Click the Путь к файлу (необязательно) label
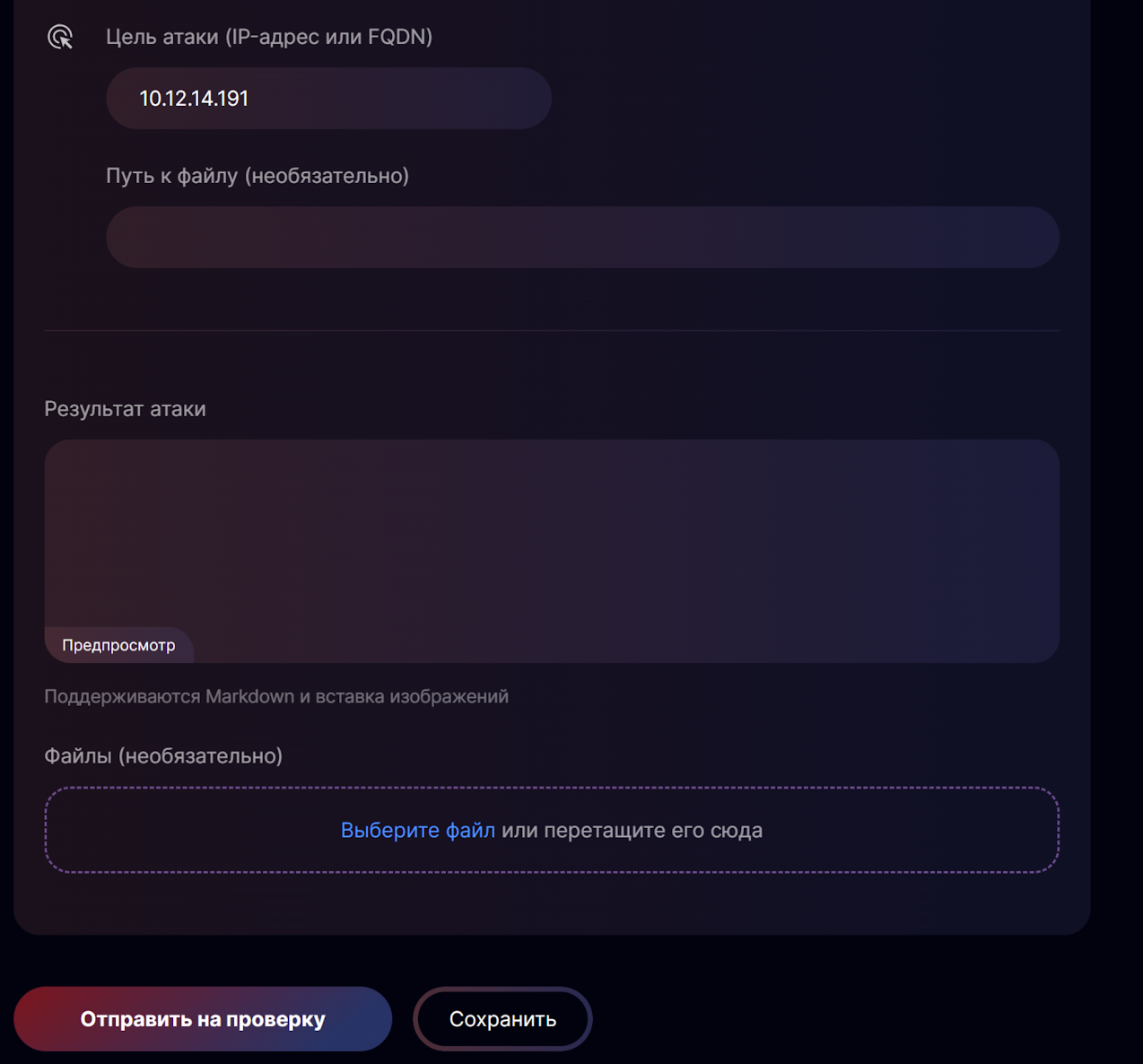Screen dimensions: 1143x1064 257,176
